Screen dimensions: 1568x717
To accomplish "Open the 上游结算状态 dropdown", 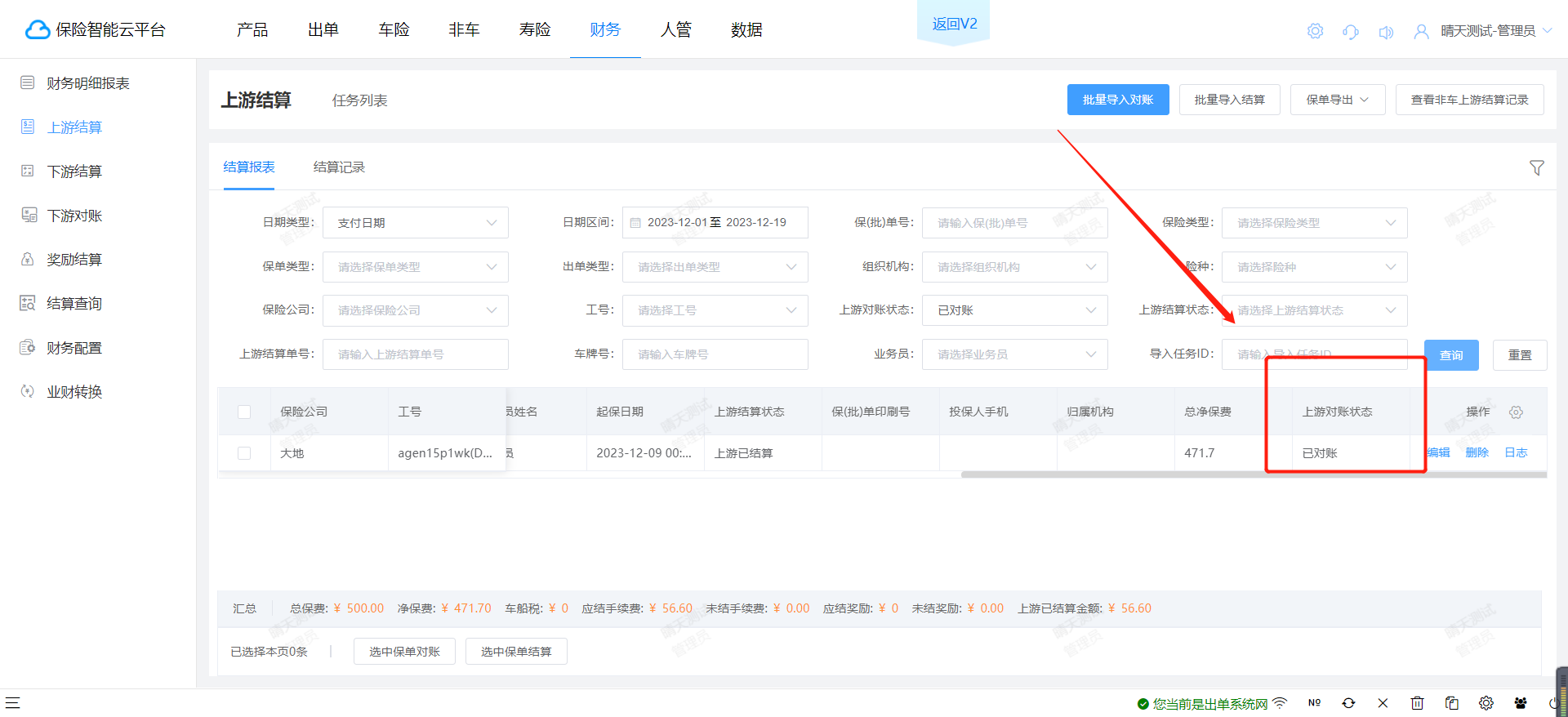I will [1315, 310].
